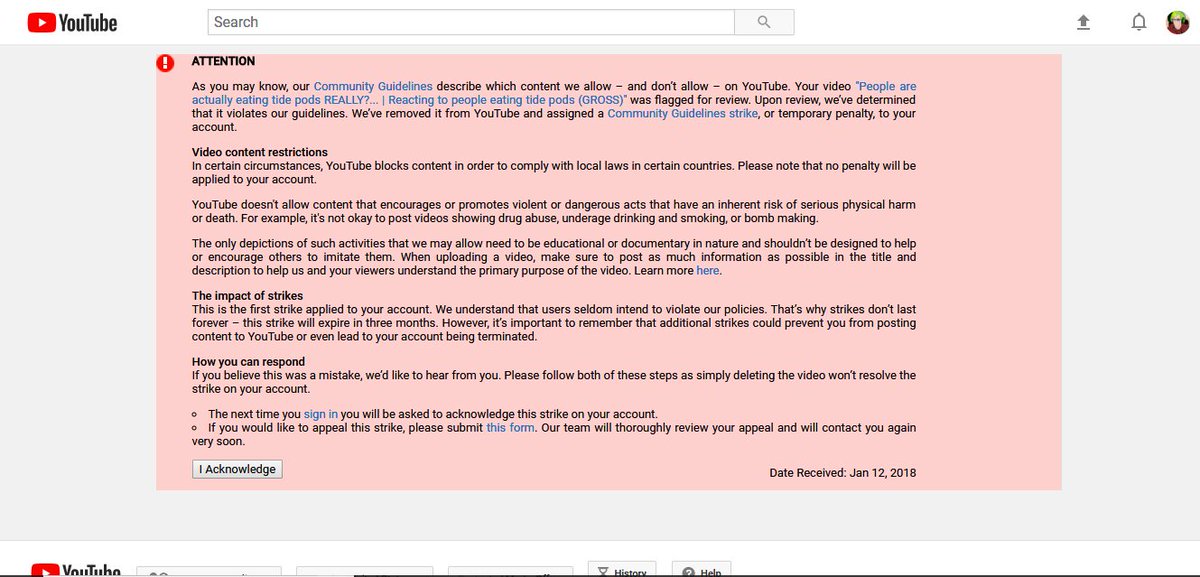The height and width of the screenshot is (577, 1200).
Task: Click the search magnifier button
Action: pos(764,22)
